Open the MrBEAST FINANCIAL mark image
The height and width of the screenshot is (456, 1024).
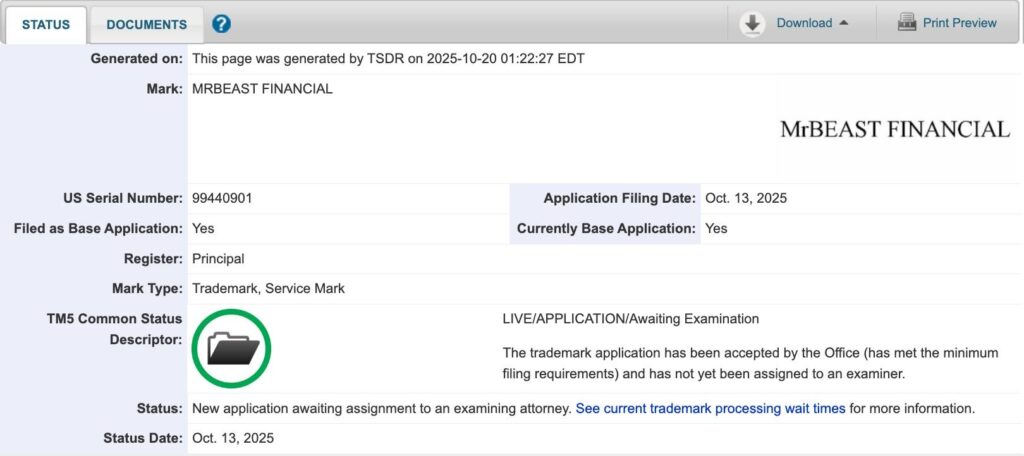click(x=895, y=129)
